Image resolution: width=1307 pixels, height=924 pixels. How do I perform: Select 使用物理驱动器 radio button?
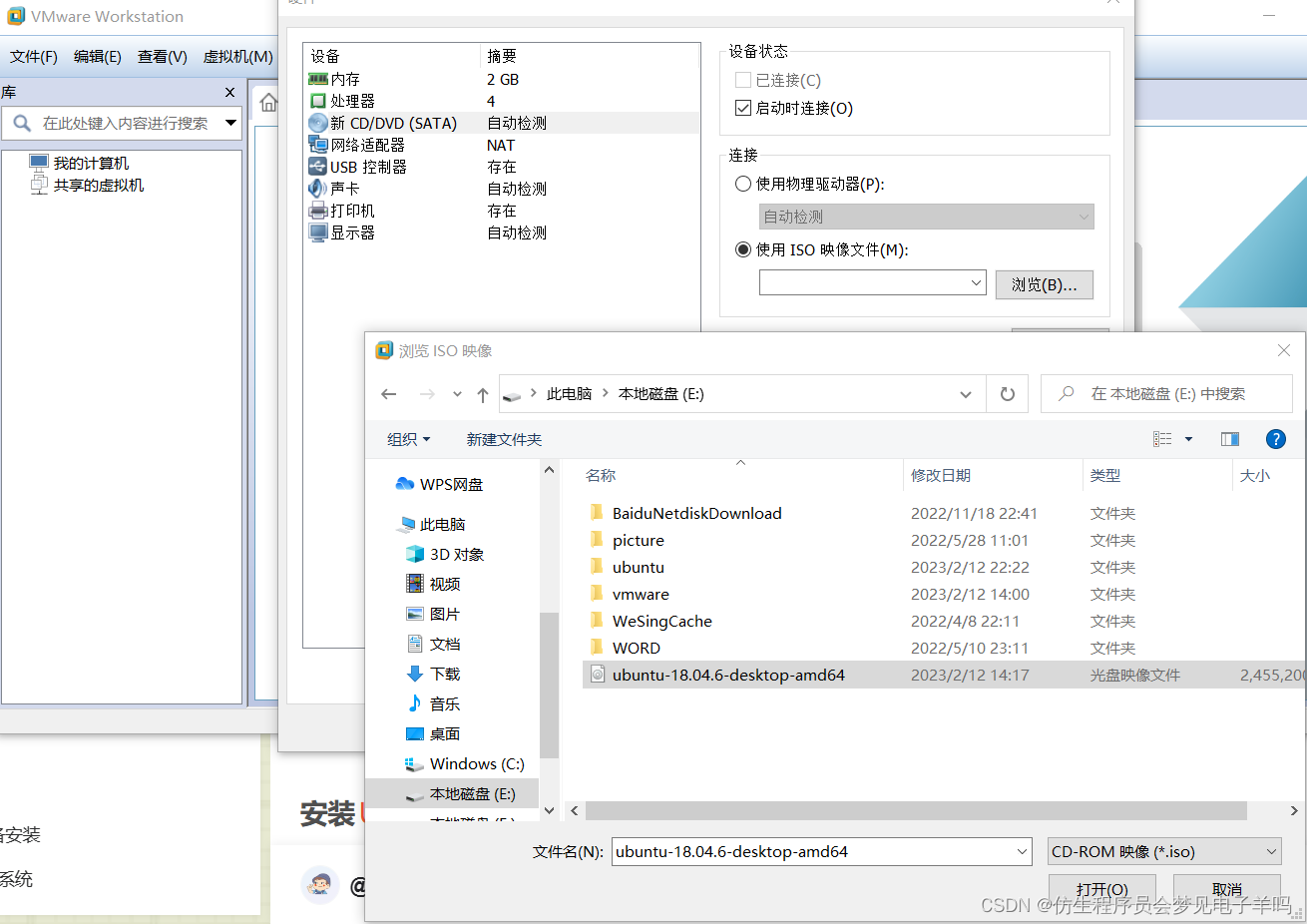[743, 184]
